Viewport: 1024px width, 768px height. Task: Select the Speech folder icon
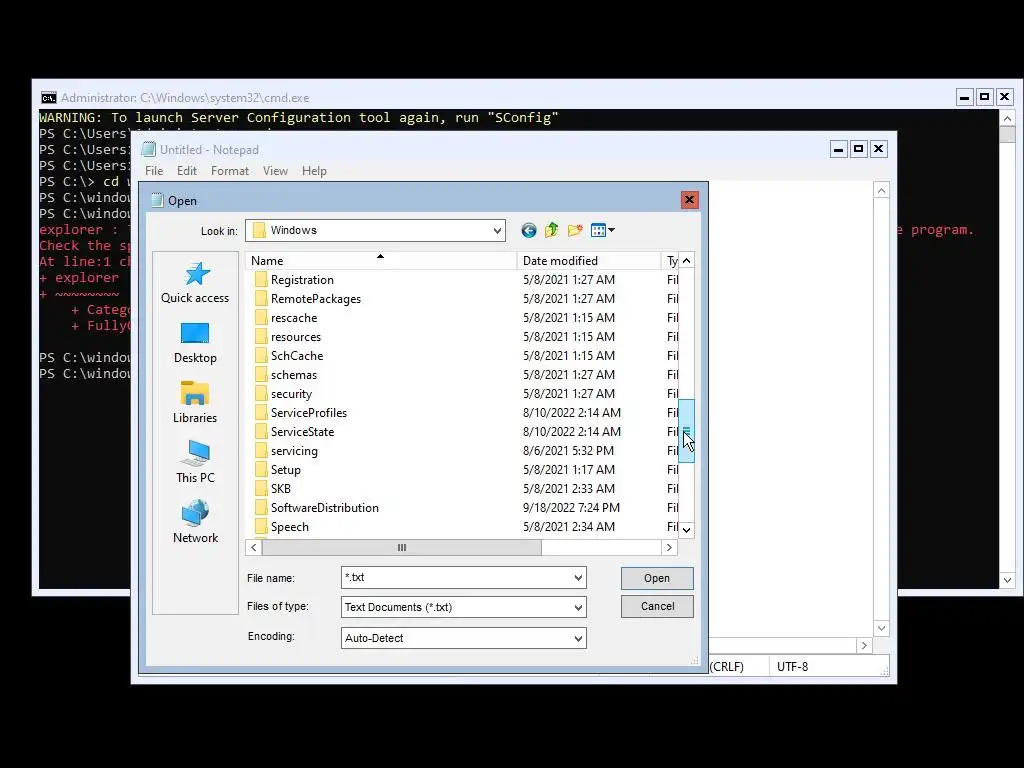[x=261, y=526]
